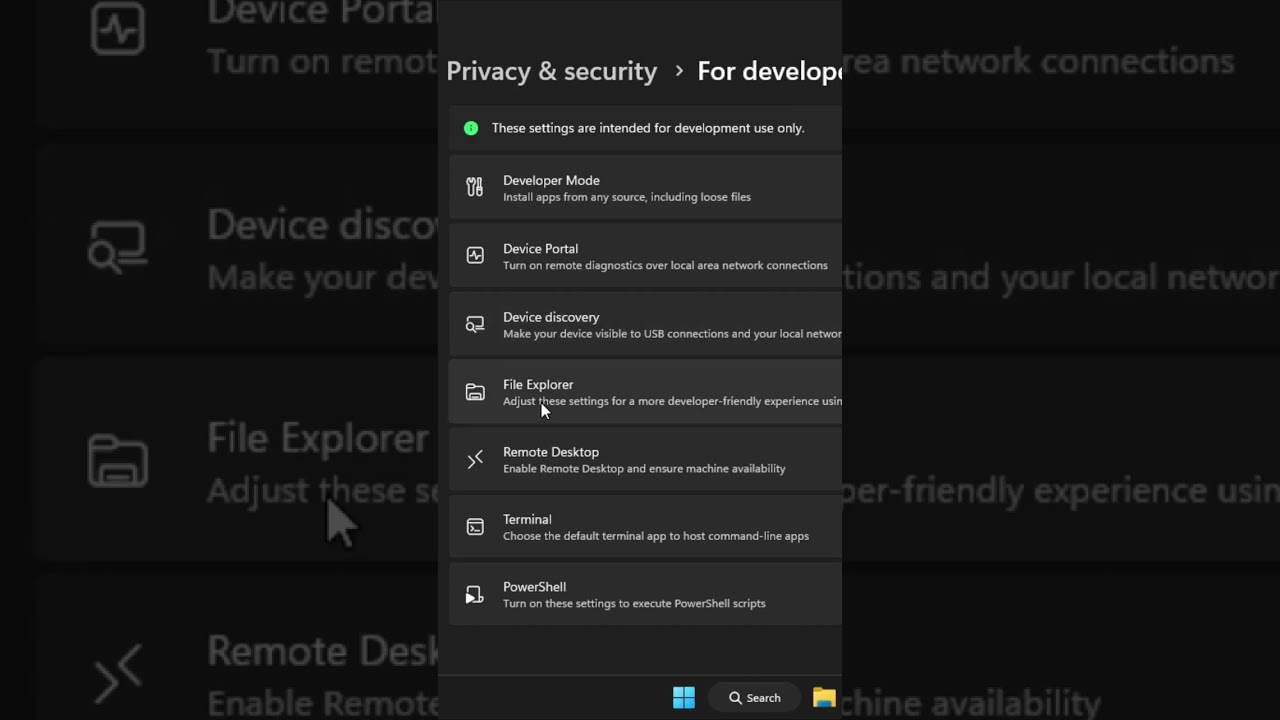Expand the Terminal setting row

pos(645,527)
